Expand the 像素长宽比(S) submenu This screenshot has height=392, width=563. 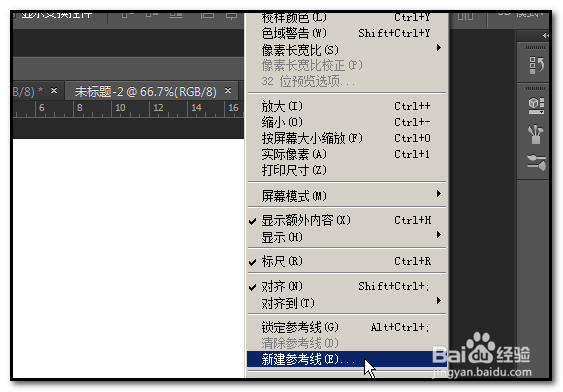click(347, 50)
